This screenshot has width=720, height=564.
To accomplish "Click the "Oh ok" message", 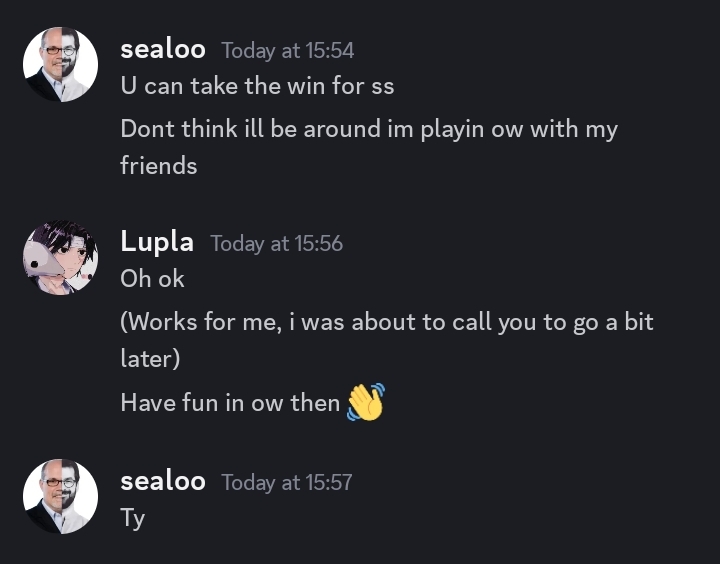I will coord(152,278).
